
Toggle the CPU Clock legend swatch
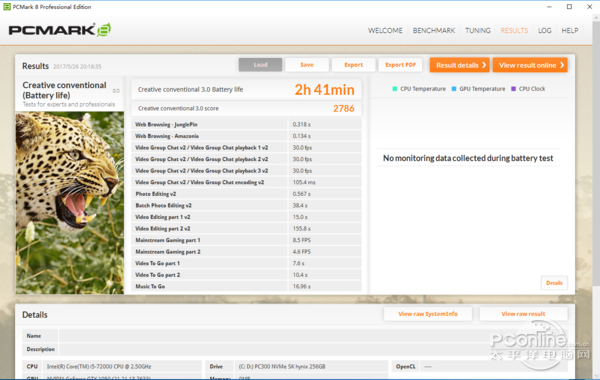pyautogui.click(x=514, y=89)
